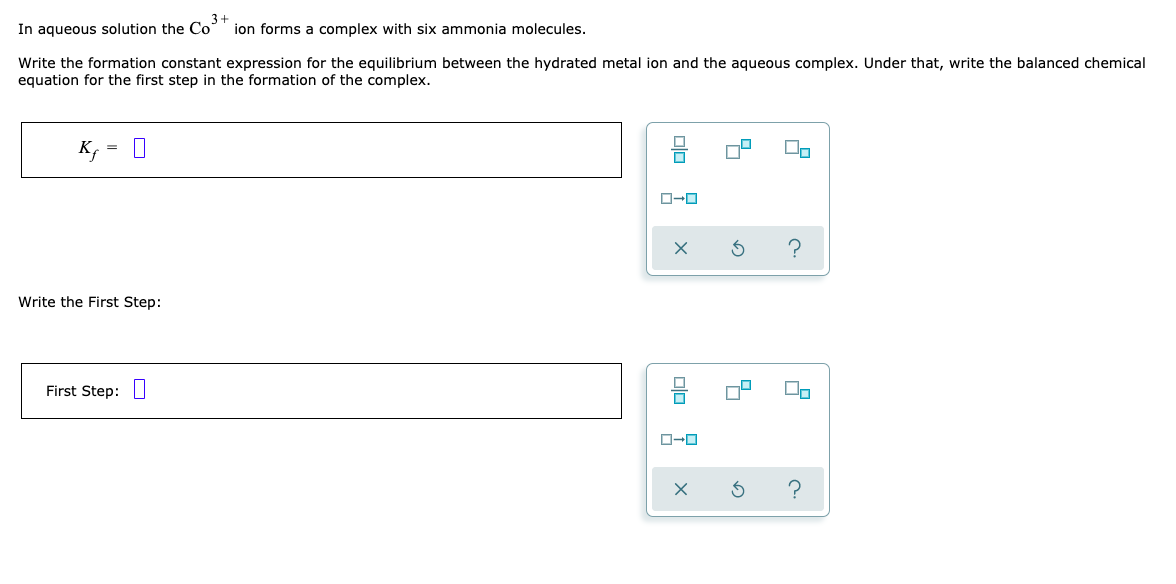Undo the First Step equation entry
Screen dimensions: 1176x584
point(737,489)
